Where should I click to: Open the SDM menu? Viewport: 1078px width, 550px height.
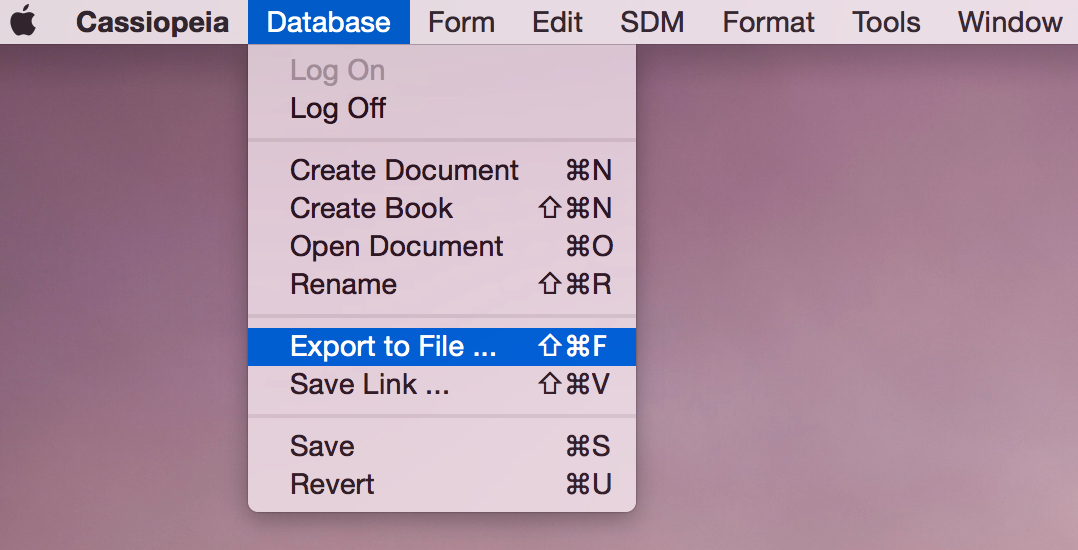[652, 22]
